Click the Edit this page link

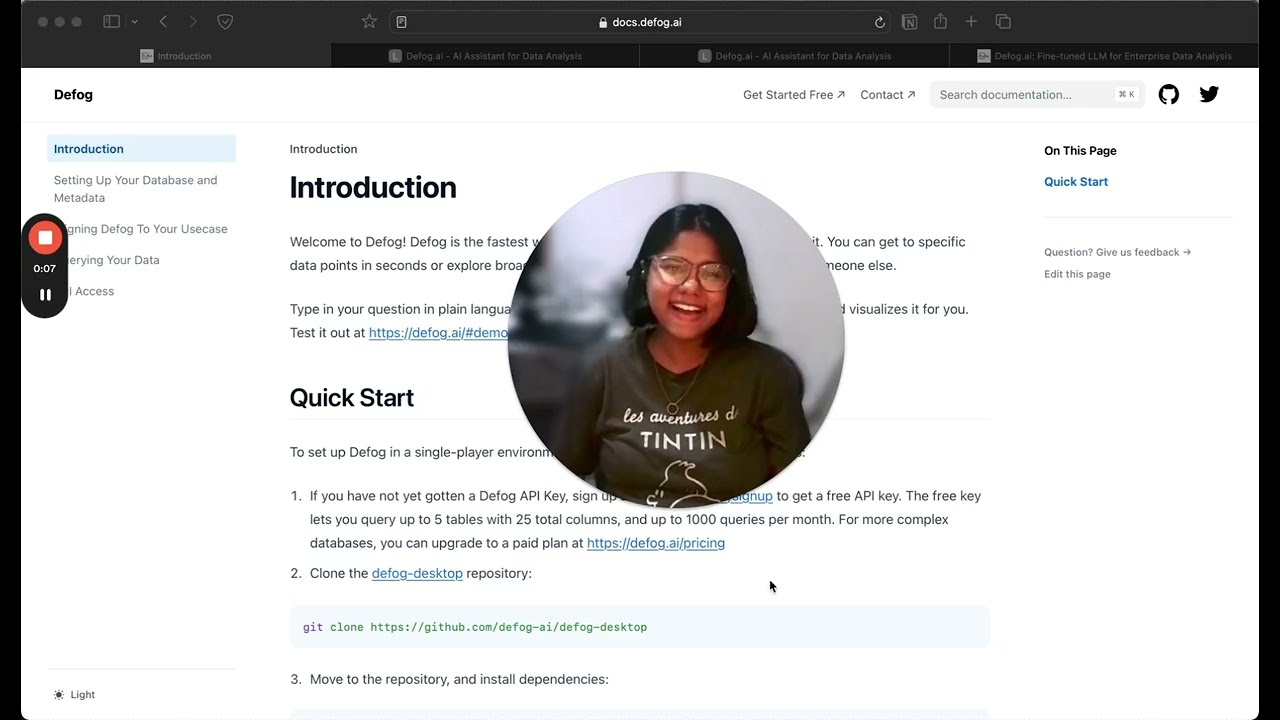point(1077,274)
